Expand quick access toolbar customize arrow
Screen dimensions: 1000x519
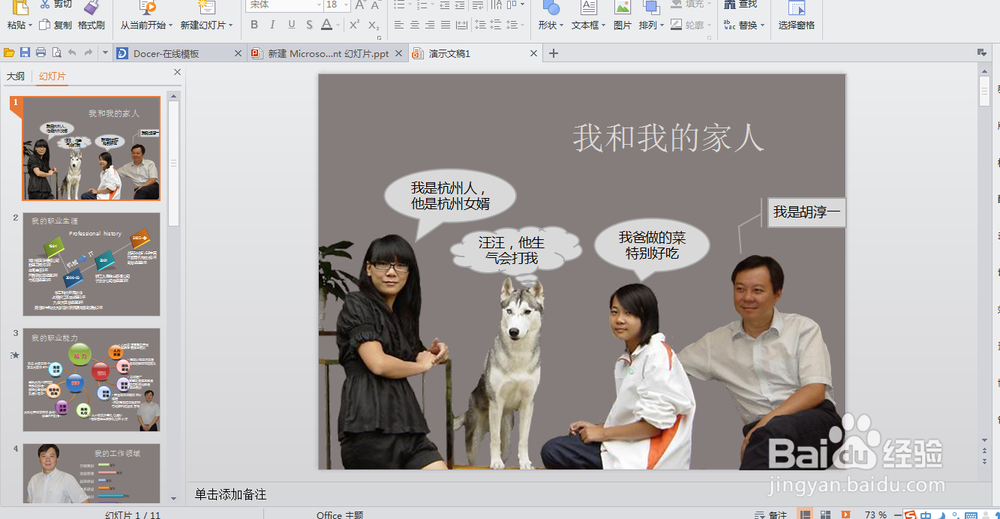105,53
